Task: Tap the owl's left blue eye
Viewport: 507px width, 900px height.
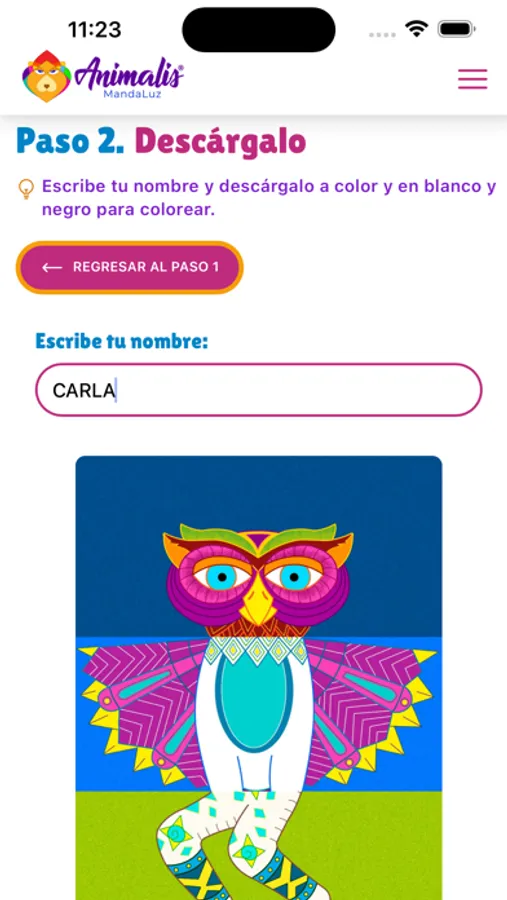Action: click(x=222, y=577)
